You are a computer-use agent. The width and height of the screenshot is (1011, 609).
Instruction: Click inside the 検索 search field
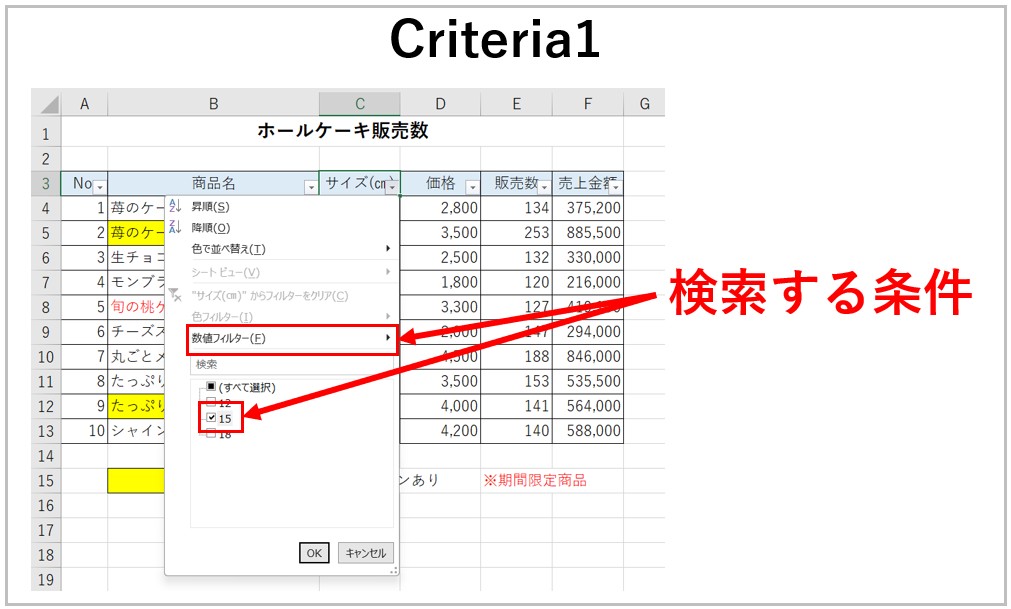[280, 362]
